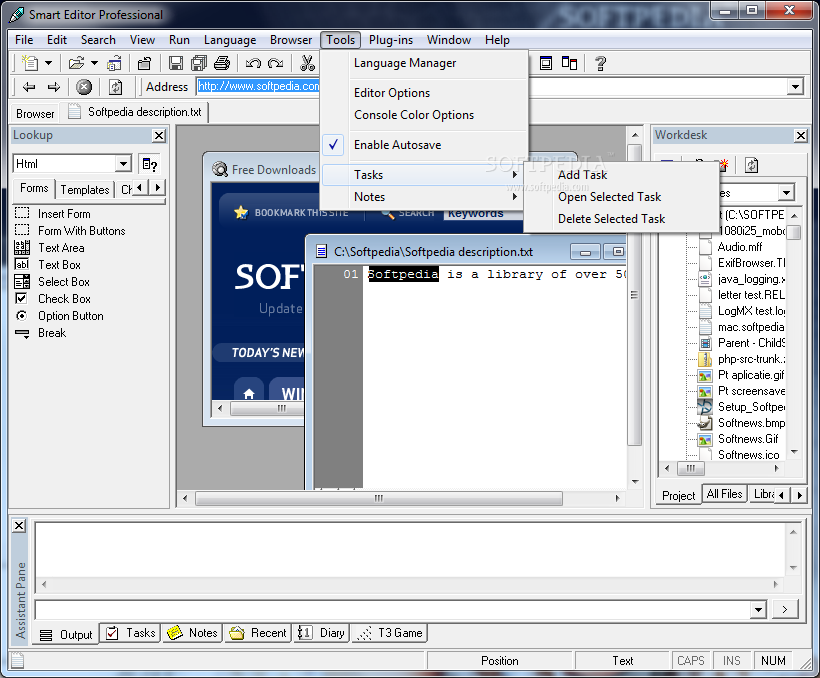The height and width of the screenshot is (678, 820).
Task: Open the Diary tab in Assistant Pane
Action: pos(322,633)
